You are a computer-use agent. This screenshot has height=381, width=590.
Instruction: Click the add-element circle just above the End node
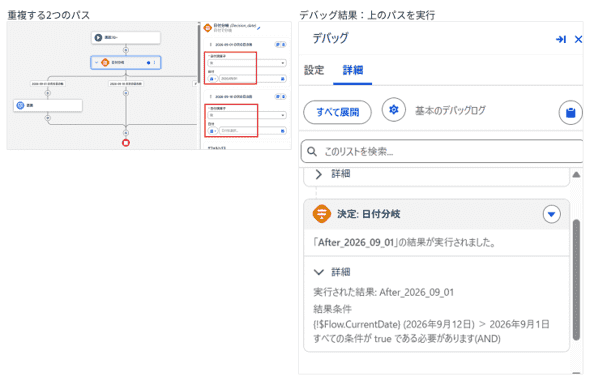click(126, 133)
